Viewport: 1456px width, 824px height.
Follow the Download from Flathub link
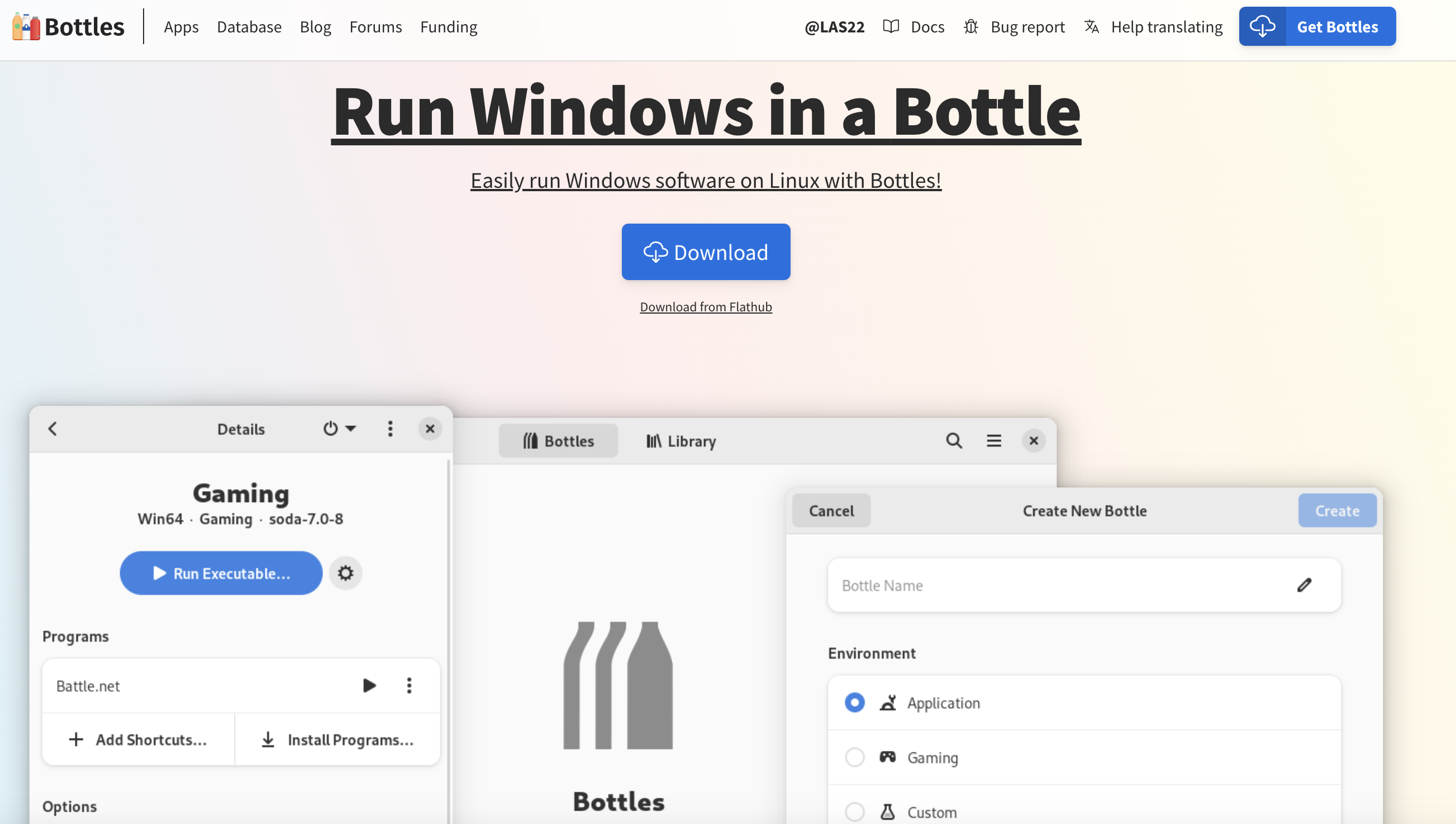(706, 307)
